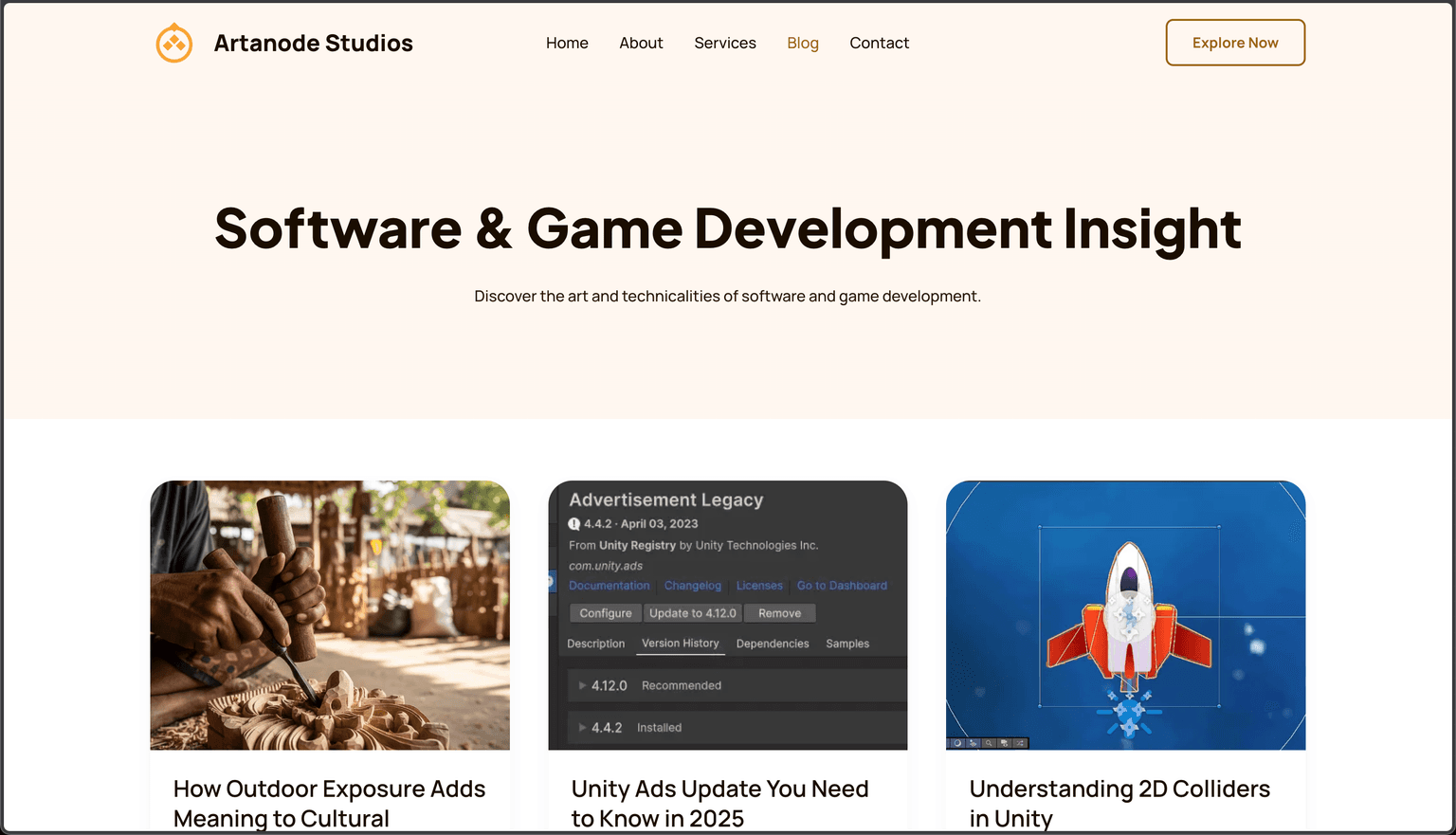Click the Artanode Studios diamond logo icon
This screenshot has width=1456, height=835.
click(x=174, y=42)
